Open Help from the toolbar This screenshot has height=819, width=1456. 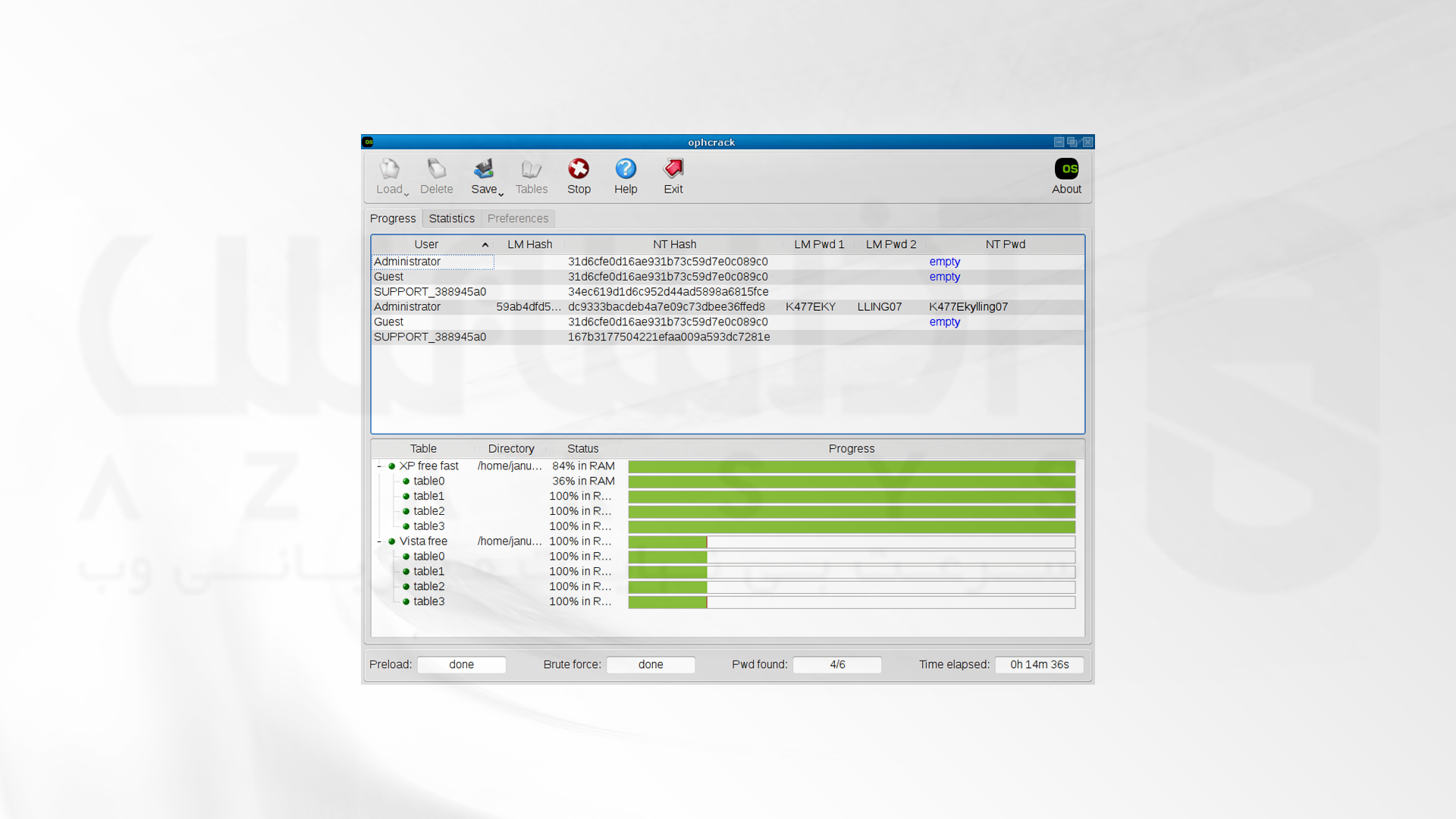click(x=626, y=168)
